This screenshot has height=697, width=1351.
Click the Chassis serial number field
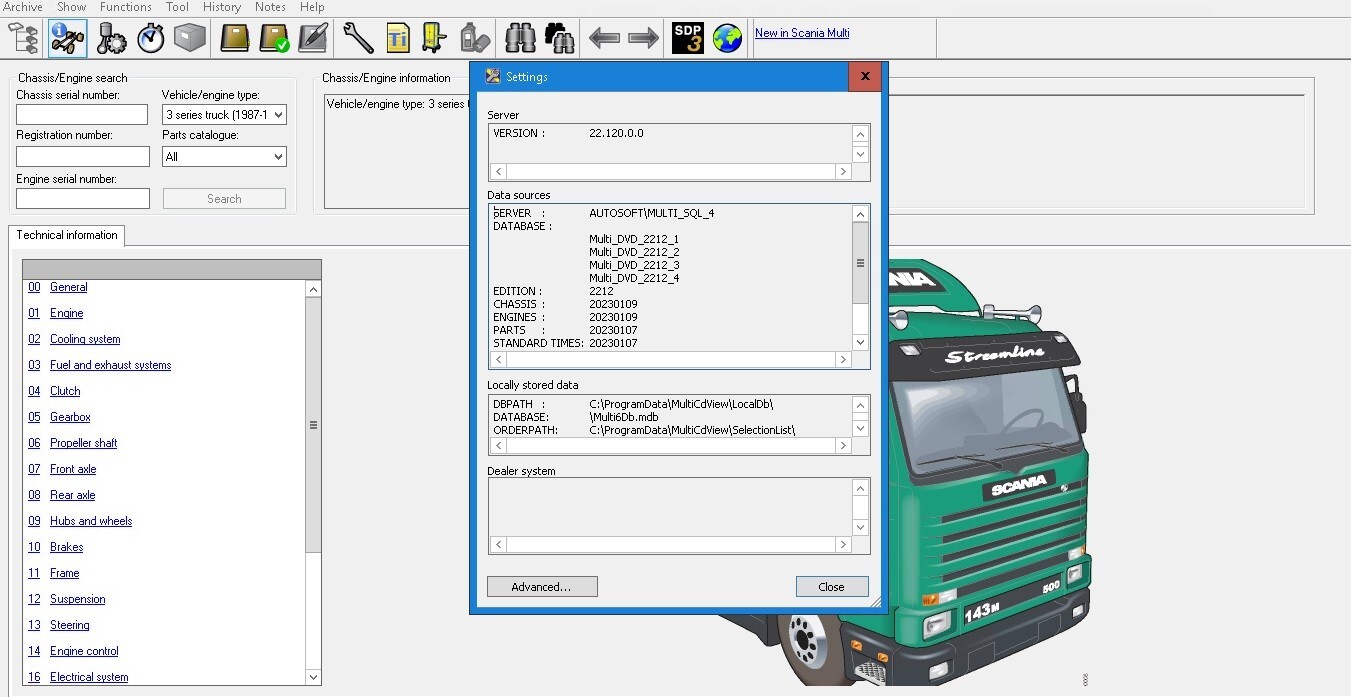click(82, 115)
